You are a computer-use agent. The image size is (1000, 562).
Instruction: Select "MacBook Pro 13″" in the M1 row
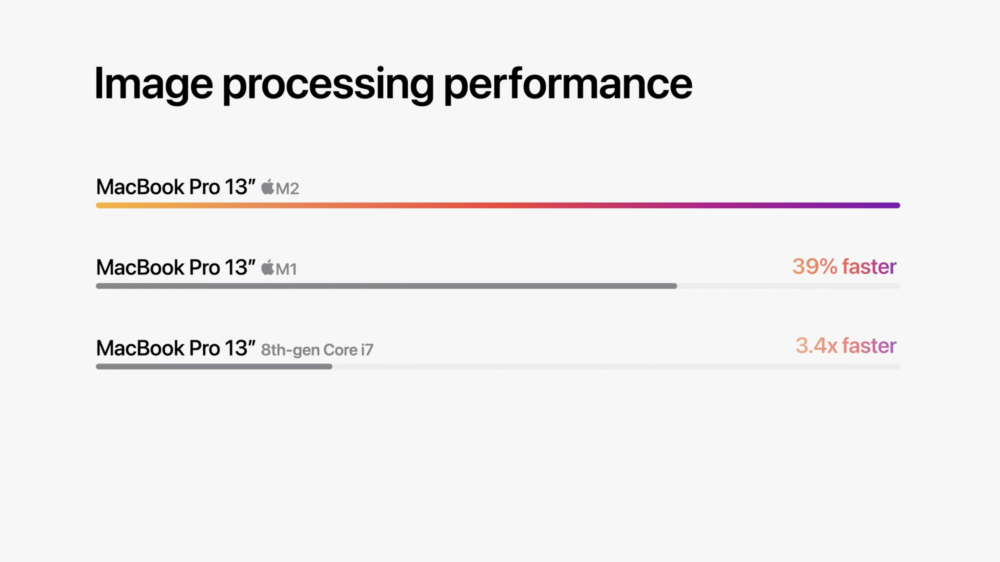(x=176, y=268)
